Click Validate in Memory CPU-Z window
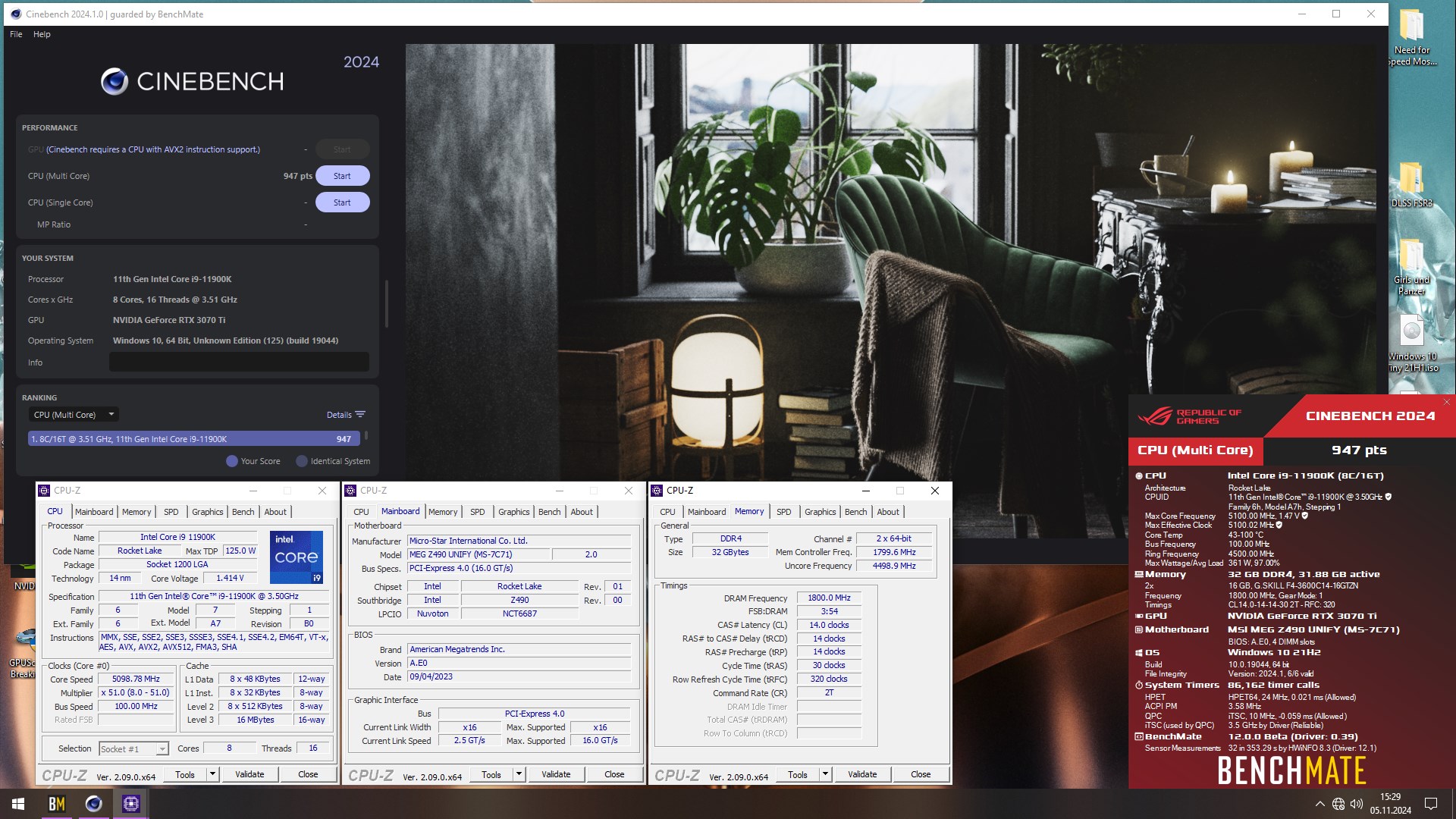 [x=862, y=774]
